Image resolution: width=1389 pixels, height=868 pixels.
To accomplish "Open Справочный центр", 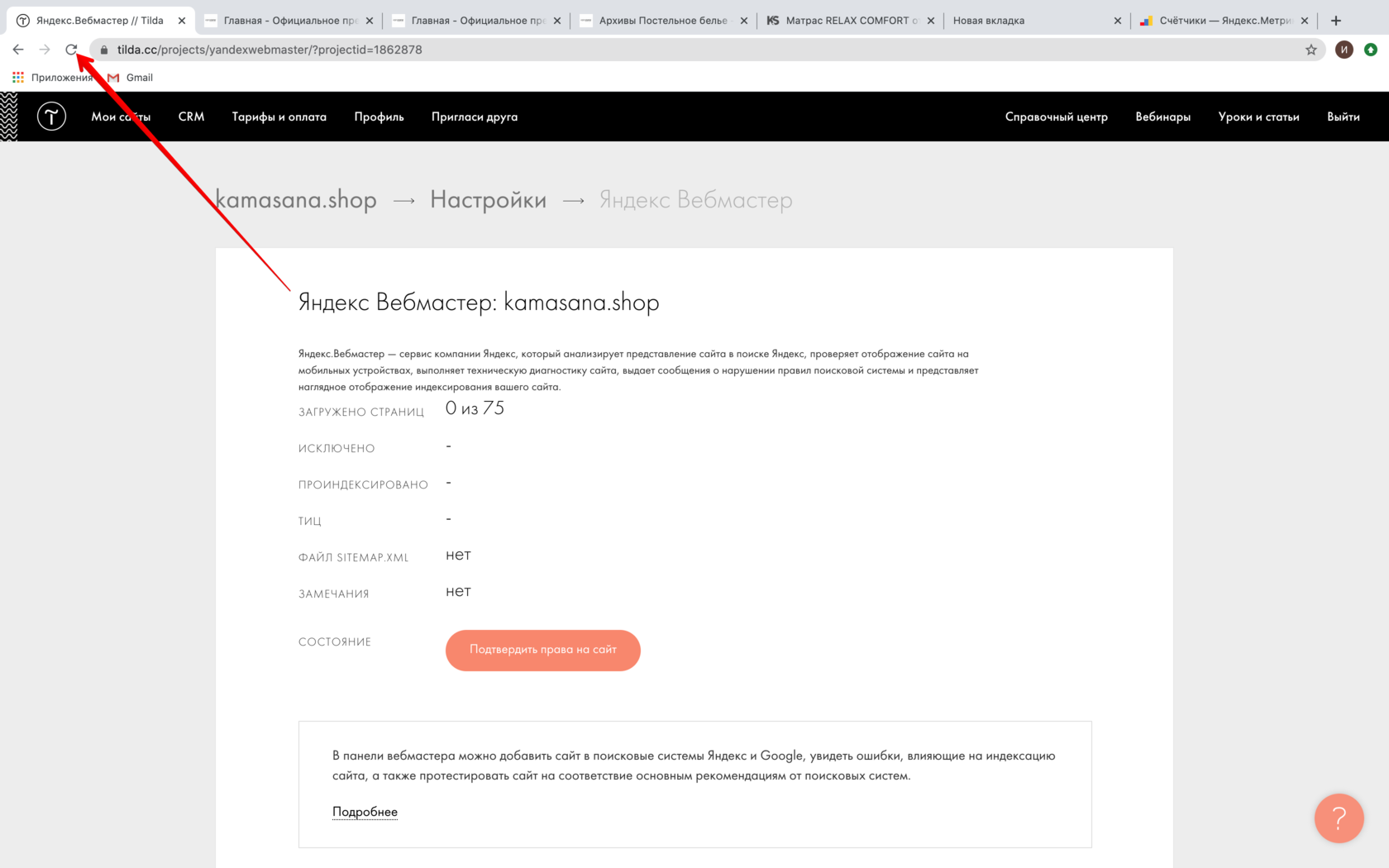I will [x=1057, y=117].
